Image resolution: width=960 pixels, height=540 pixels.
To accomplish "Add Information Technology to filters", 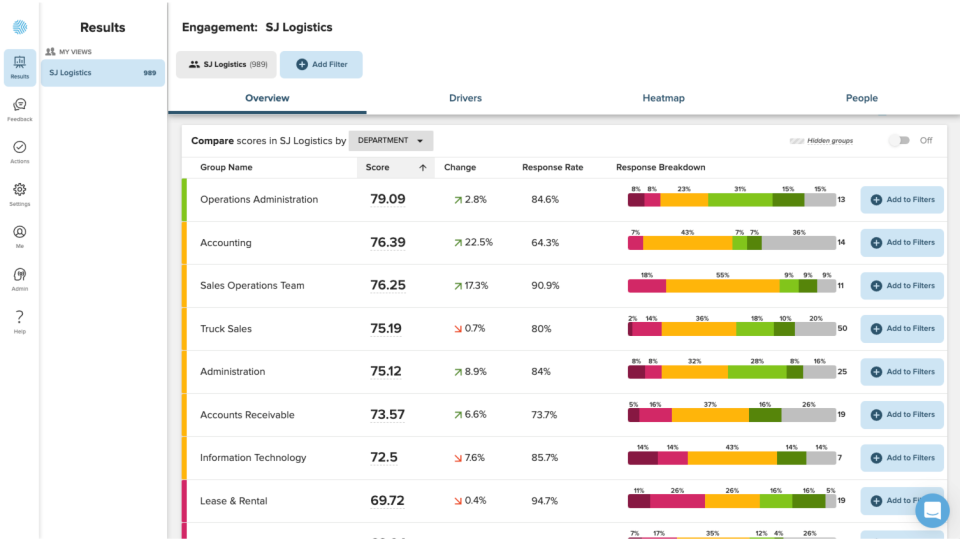I will [902, 458].
